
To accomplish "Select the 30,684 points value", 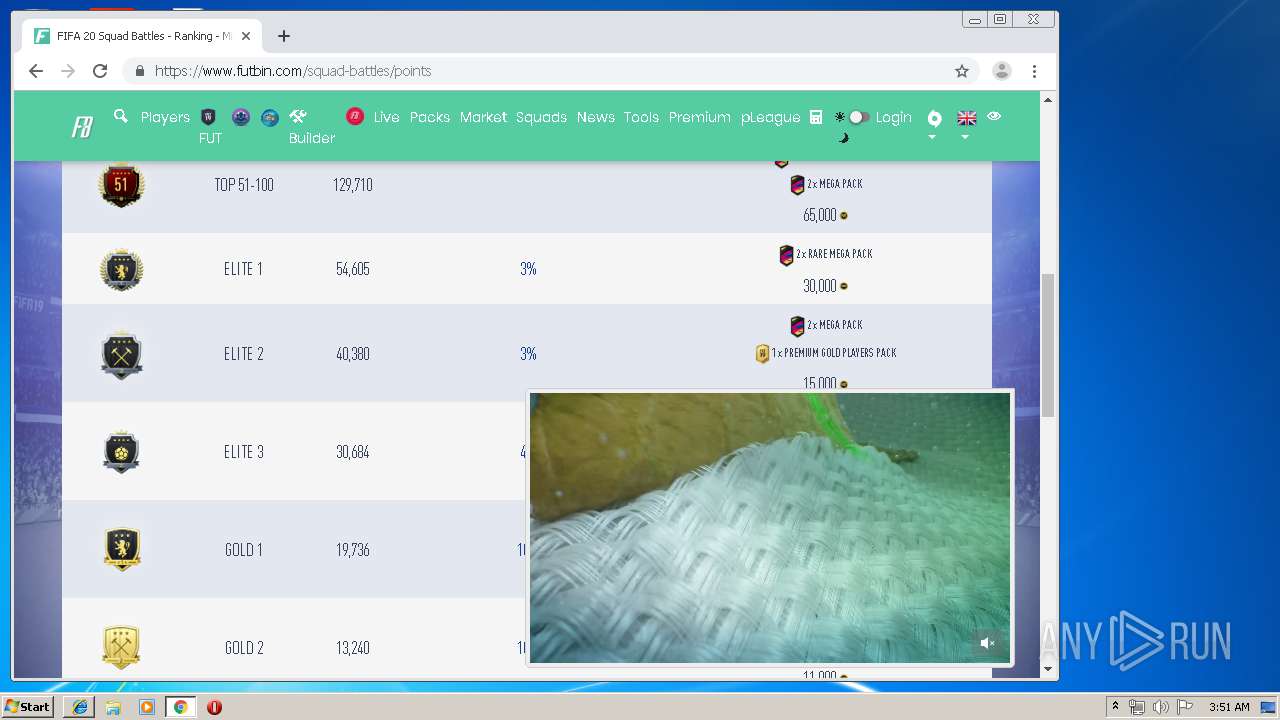I will coord(352,452).
